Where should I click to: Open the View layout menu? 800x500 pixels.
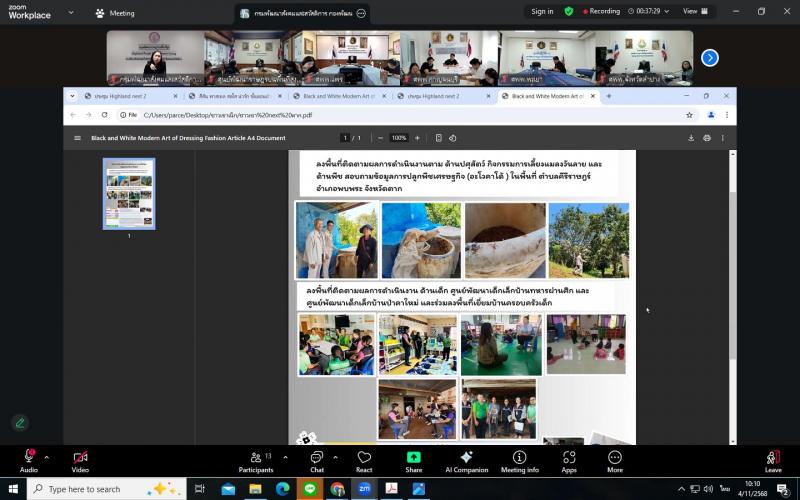695,11
